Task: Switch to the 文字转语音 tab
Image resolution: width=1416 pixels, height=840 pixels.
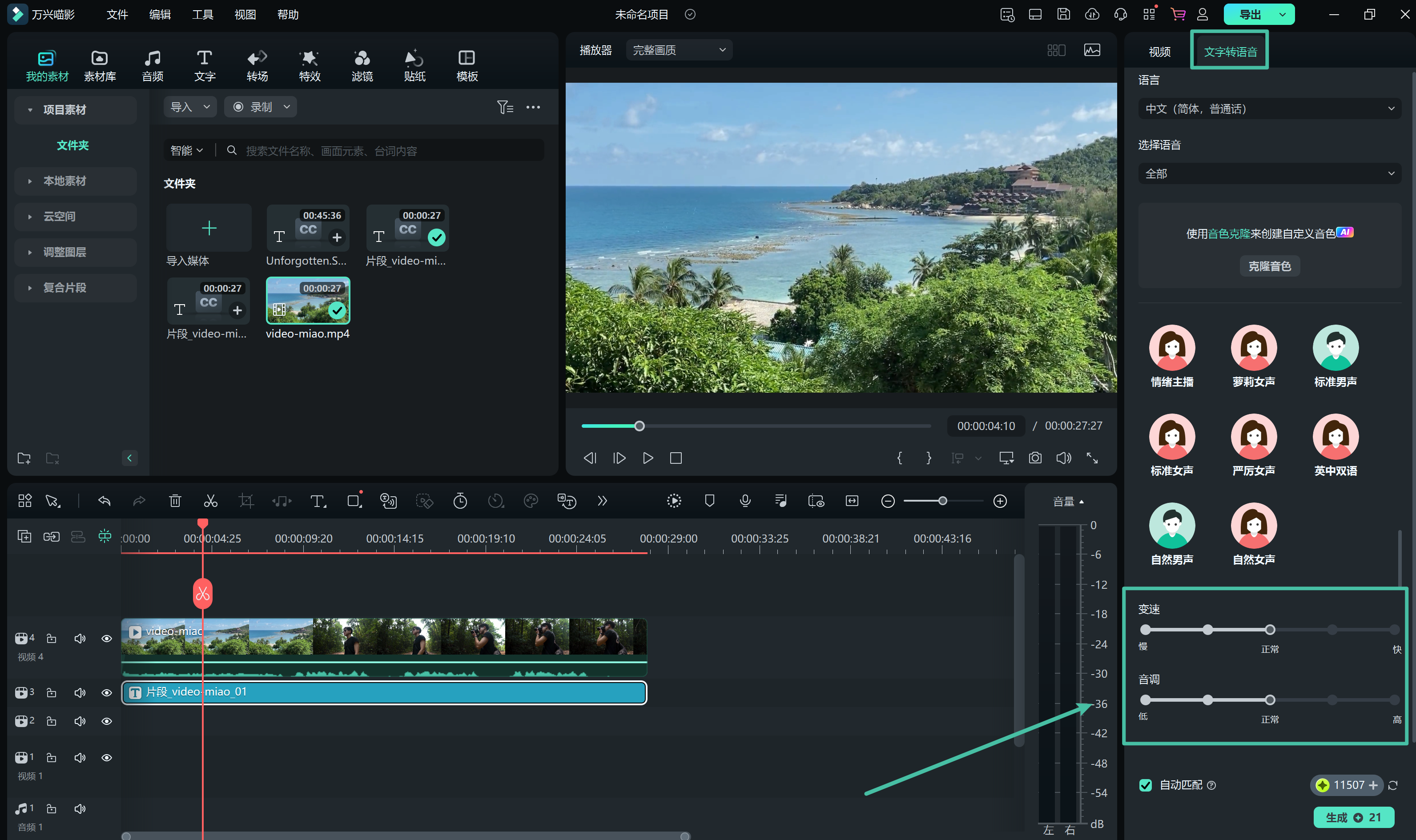Action: click(1231, 52)
